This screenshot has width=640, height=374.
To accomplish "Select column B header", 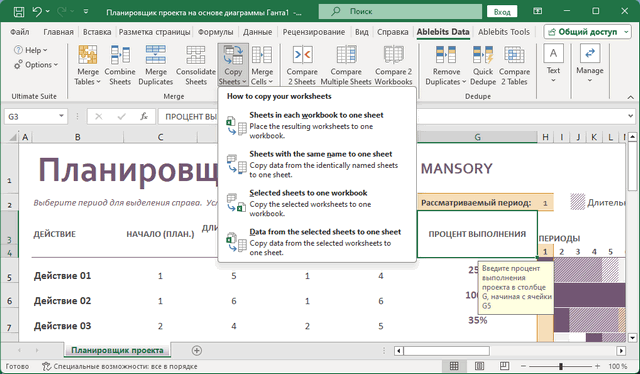I will click(x=78, y=137).
